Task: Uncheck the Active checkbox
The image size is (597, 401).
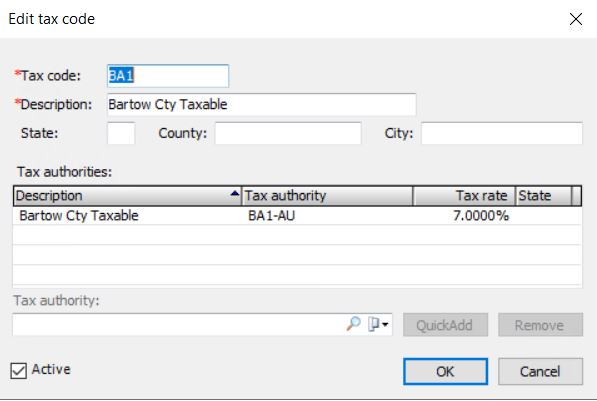Action: coord(18,370)
